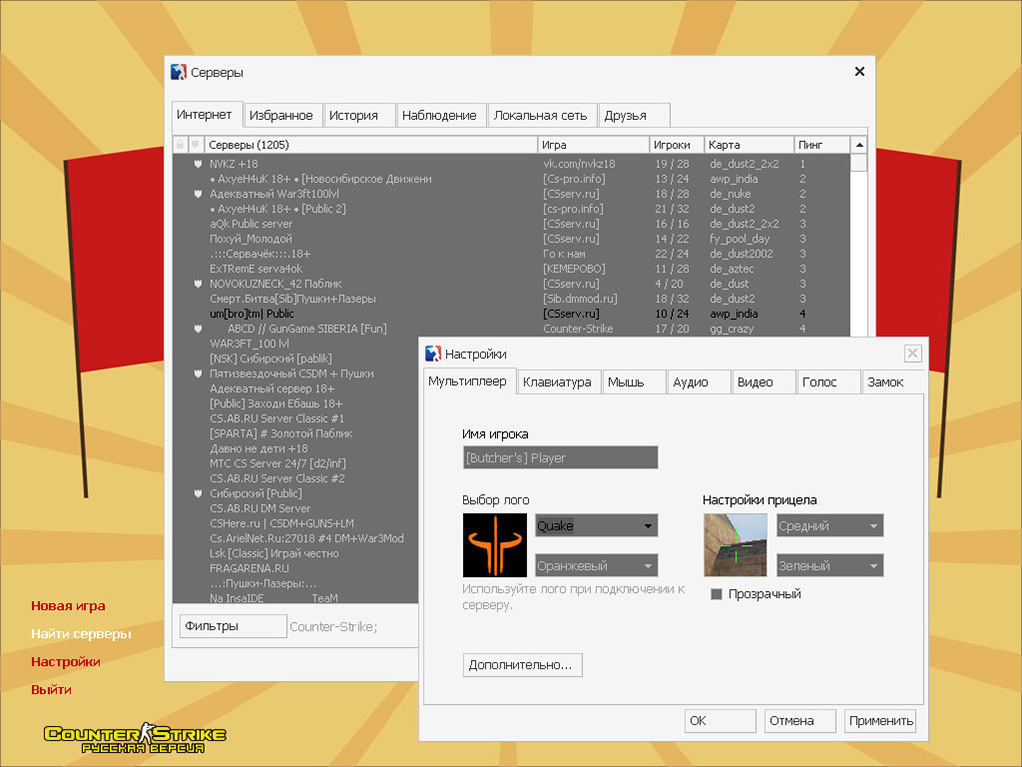Open the Аудио settings tab

(699, 382)
